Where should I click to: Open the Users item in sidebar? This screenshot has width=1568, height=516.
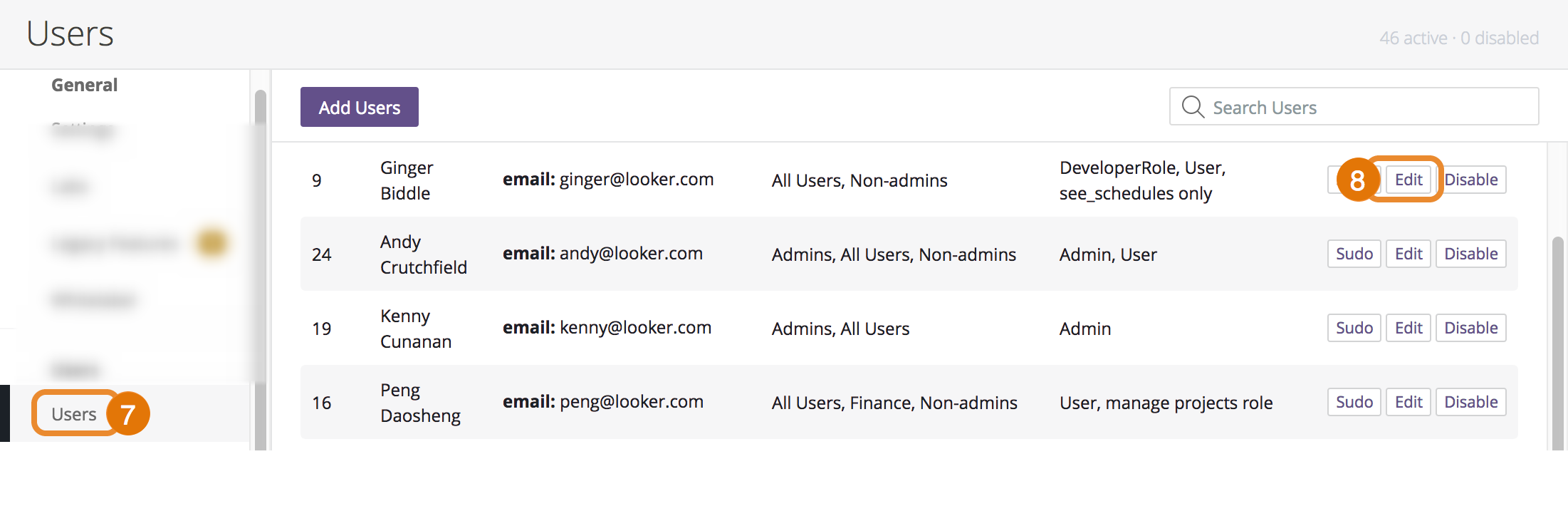click(74, 414)
